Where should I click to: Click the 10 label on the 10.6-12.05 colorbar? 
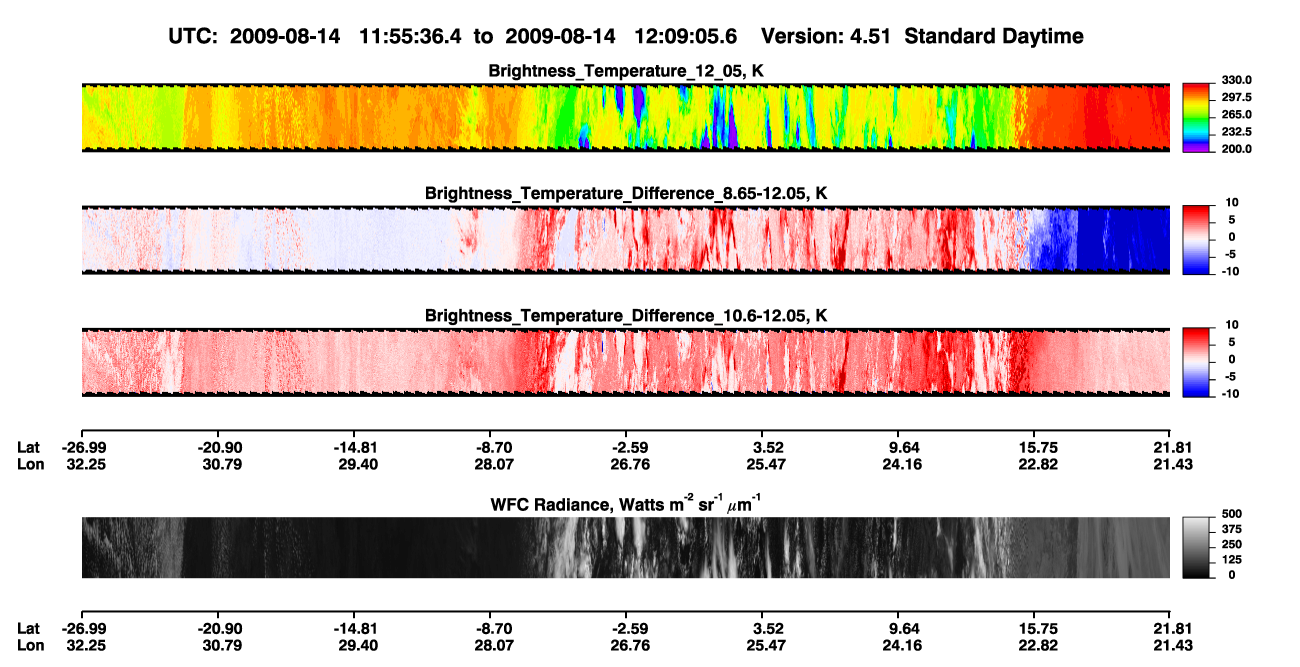[1231, 324]
